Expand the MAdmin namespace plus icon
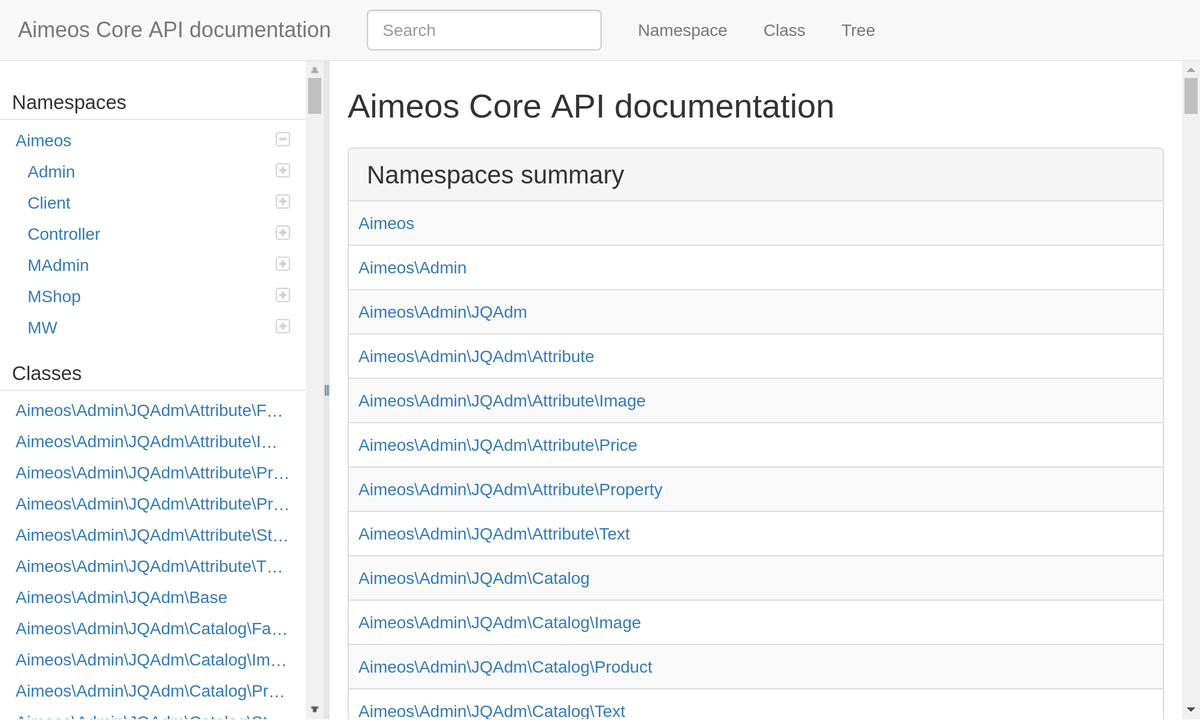This screenshot has width=1200, height=720. coord(282,263)
